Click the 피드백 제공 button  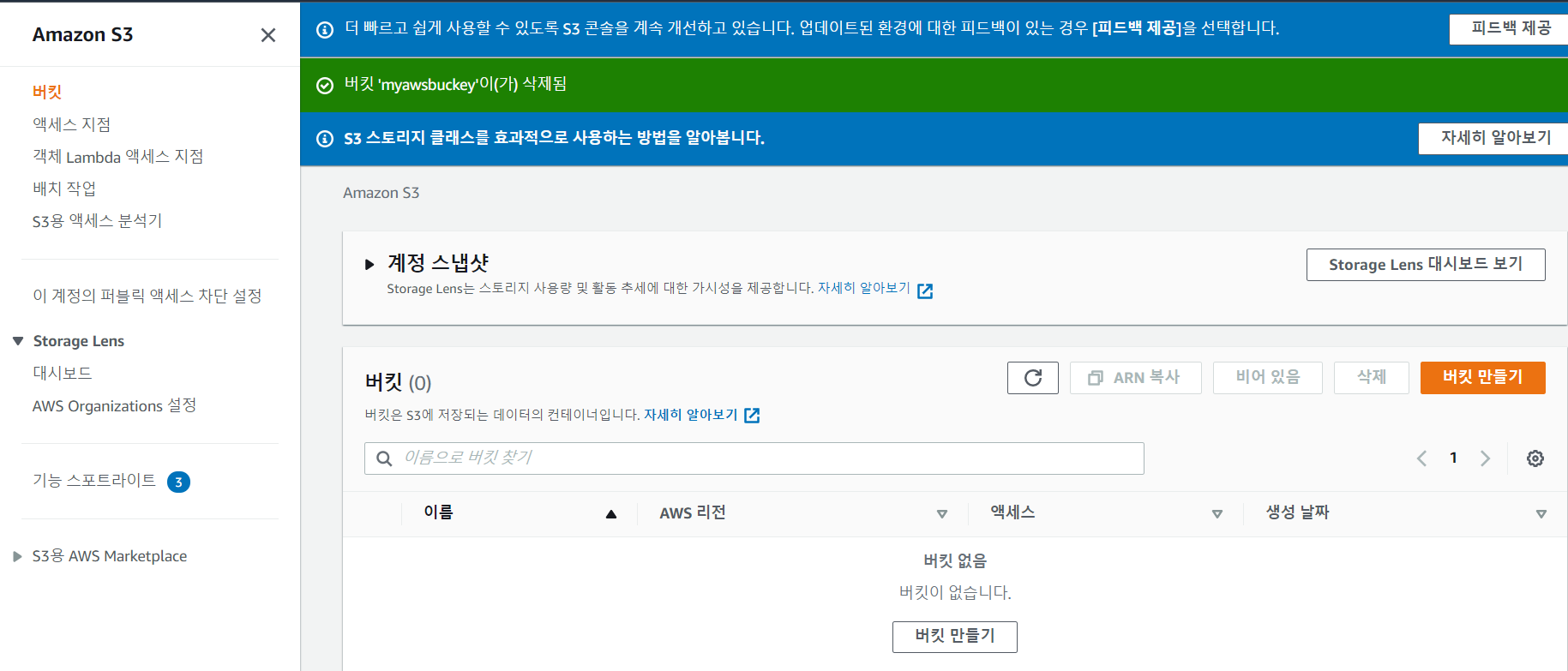click(x=1511, y=28)
